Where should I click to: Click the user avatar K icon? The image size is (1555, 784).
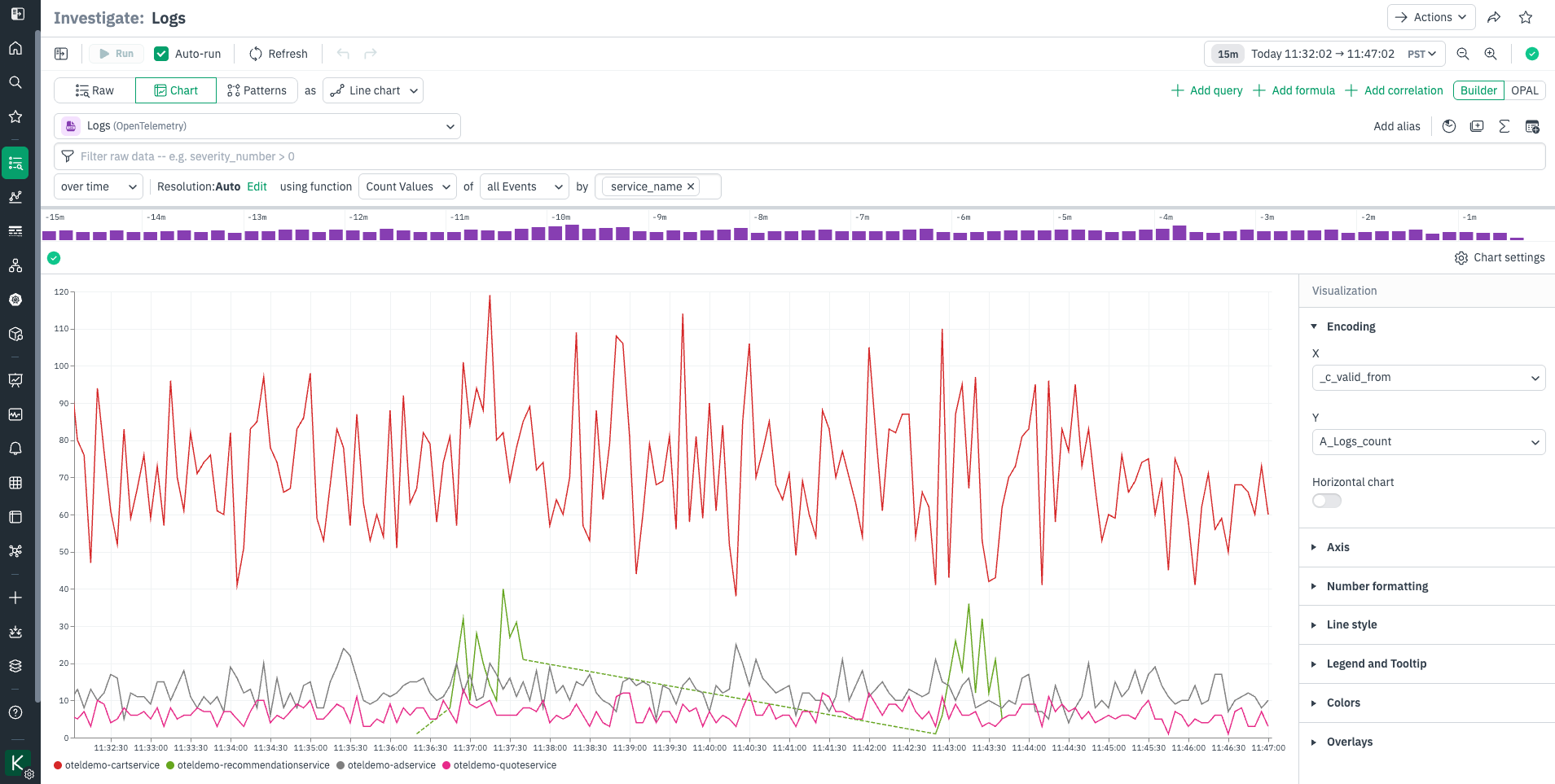(x=17, y=764)
